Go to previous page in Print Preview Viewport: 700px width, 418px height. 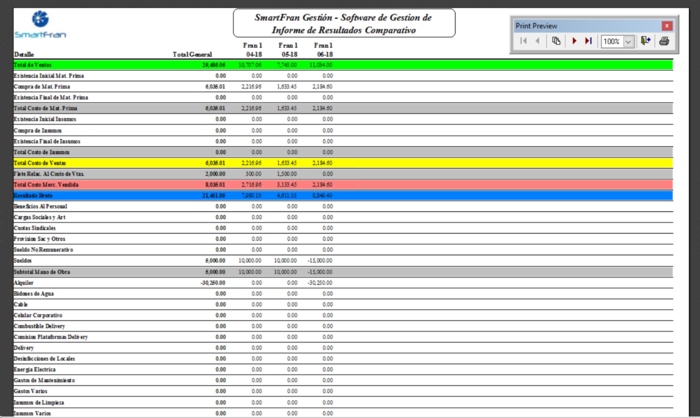(x=538, y=41)
